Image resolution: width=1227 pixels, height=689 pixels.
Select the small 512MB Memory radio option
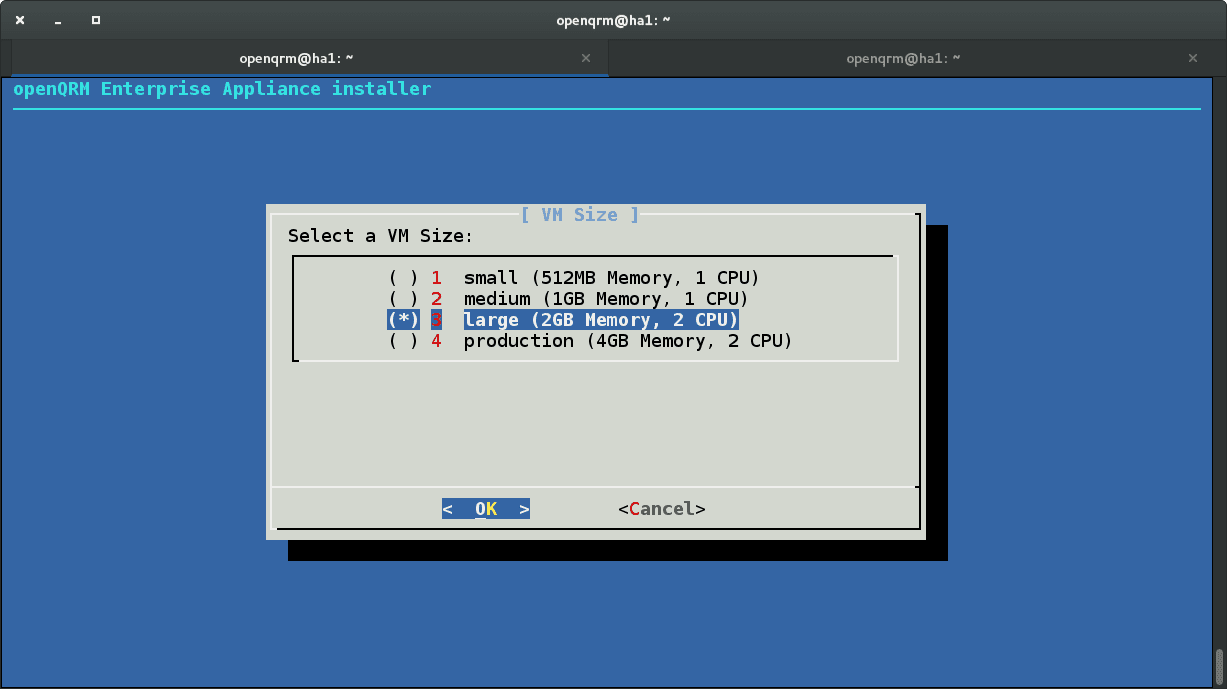point(574,277)
